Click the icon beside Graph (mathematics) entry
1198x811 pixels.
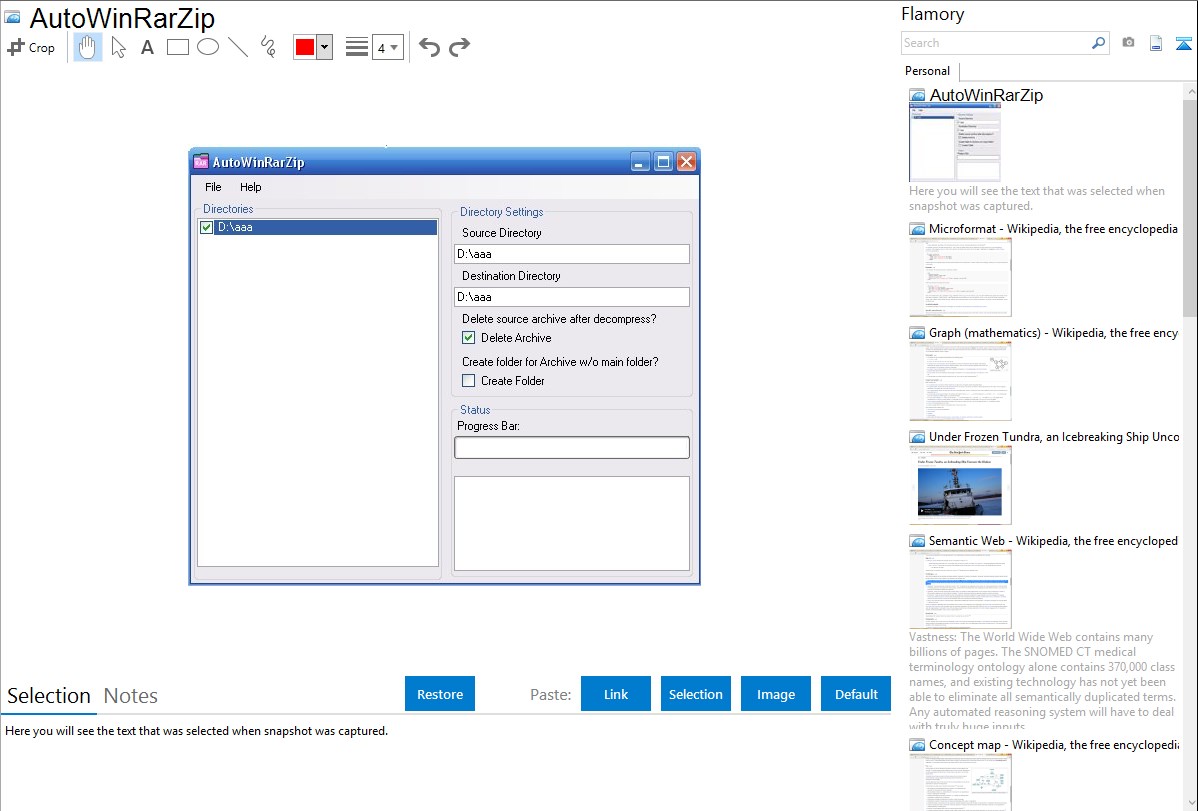click(x=917, y=333)
